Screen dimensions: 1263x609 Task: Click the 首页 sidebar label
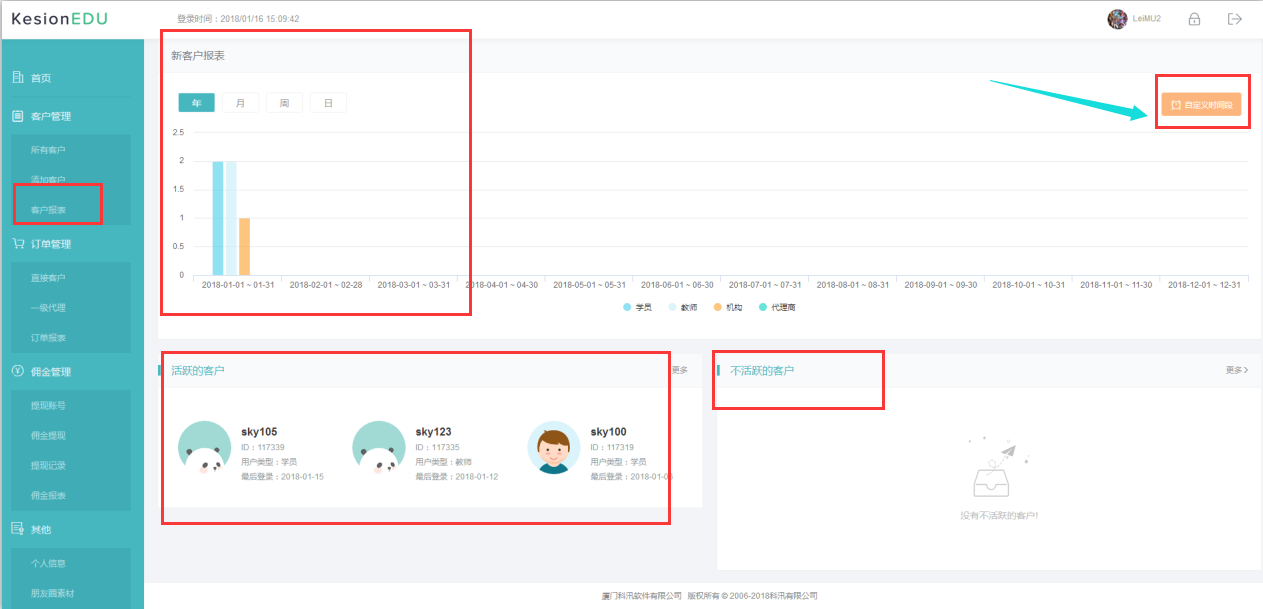[x=41, y=78]
